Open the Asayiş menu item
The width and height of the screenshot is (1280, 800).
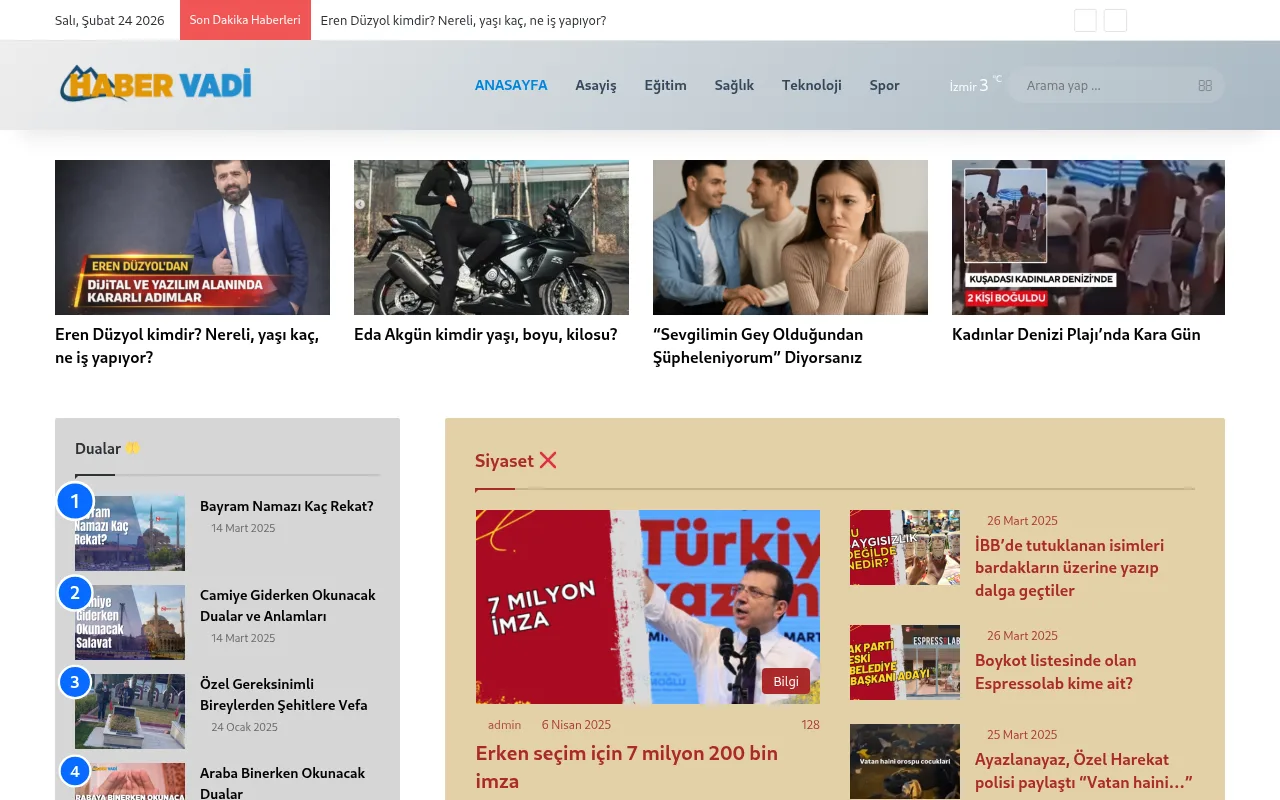point(596,85)
